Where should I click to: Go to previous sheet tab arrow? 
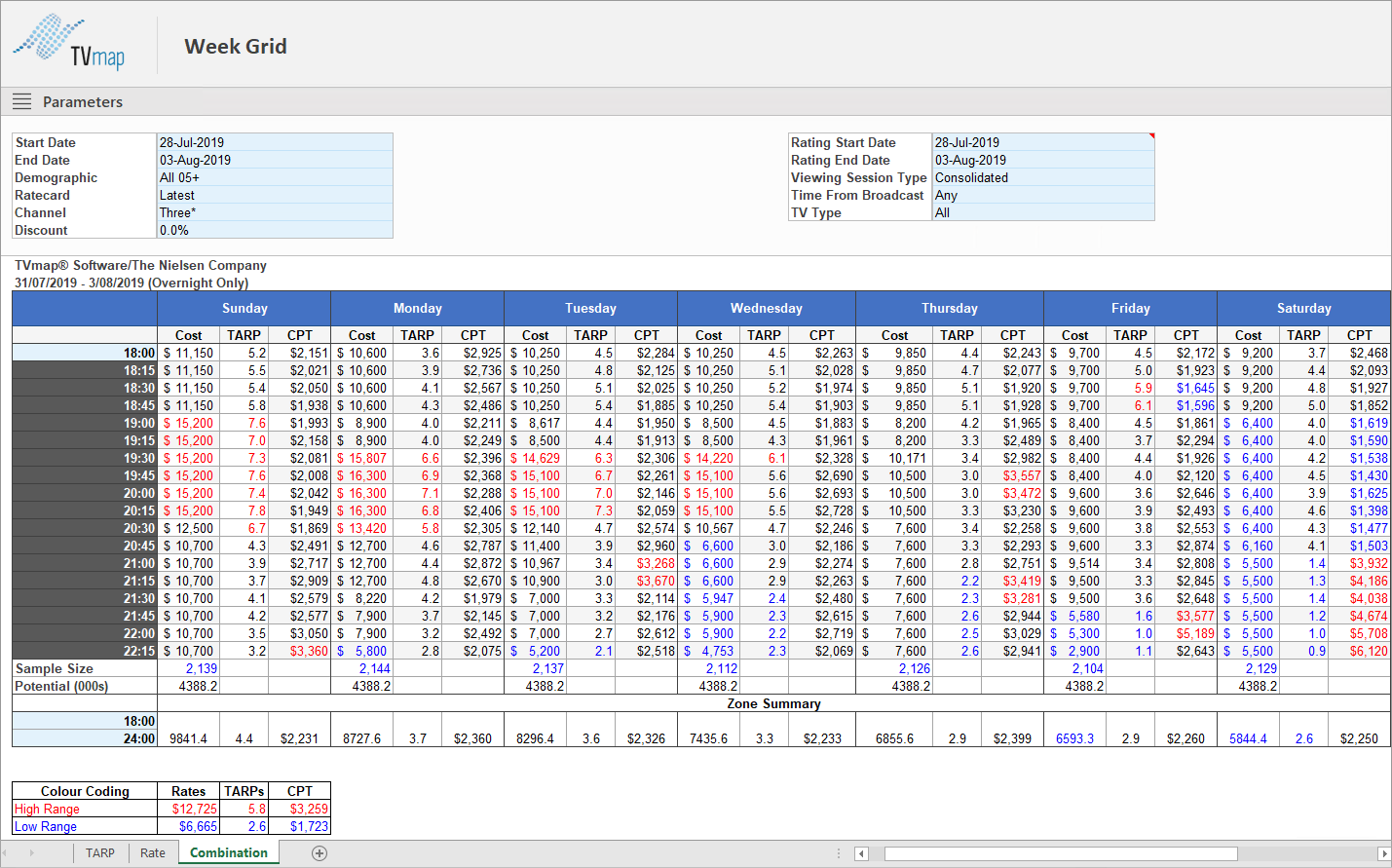click(7, 853)
